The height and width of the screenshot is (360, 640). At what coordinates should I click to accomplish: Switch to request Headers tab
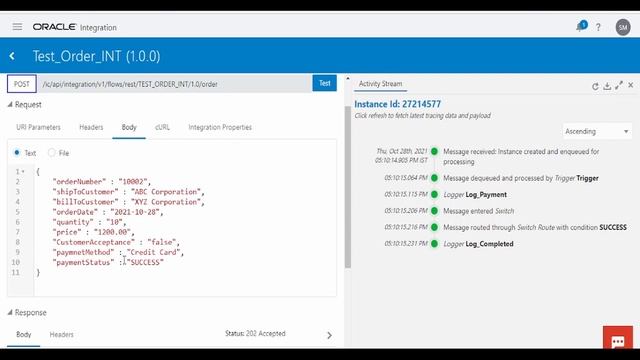coord(91,127)
